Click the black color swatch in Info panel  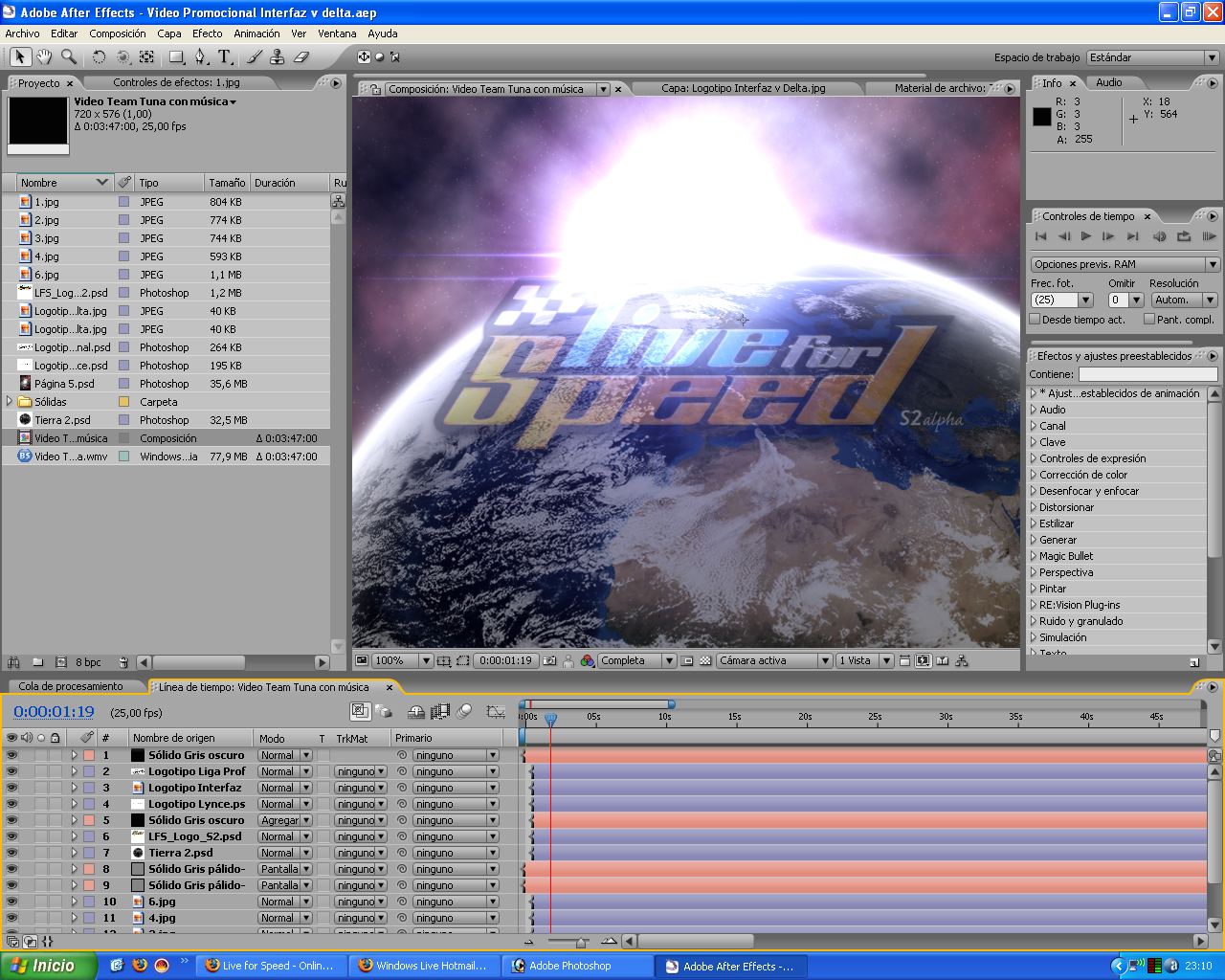[x=1042, y=117]
